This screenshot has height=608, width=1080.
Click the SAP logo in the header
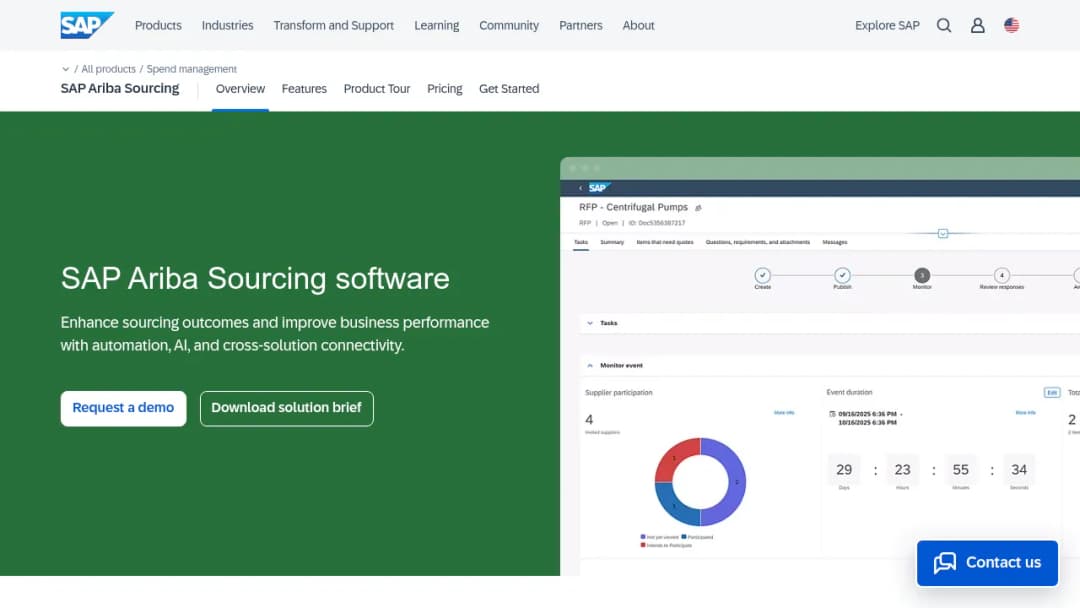(x=86, y=25)
